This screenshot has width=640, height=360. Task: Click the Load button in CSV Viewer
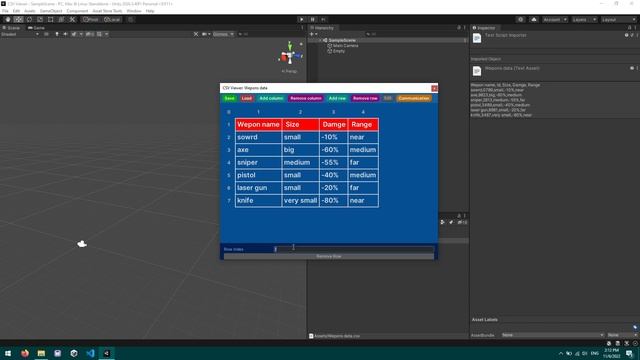(x=247, y=98)
